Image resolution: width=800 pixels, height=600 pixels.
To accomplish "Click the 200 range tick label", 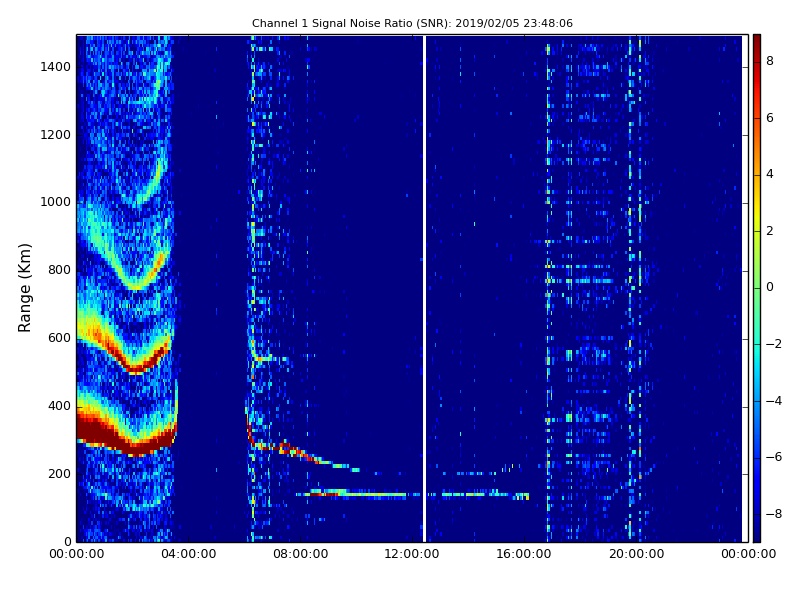I will coord(59,473).
